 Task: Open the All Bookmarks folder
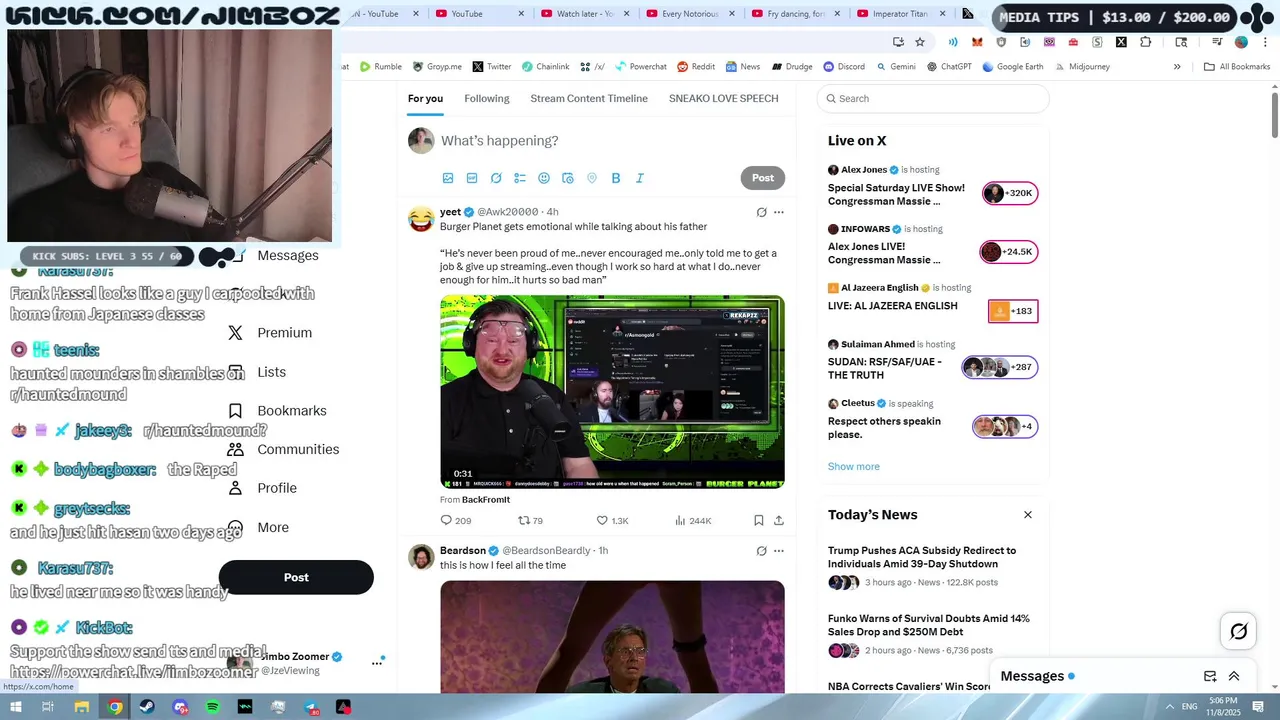coord(1237,67)
